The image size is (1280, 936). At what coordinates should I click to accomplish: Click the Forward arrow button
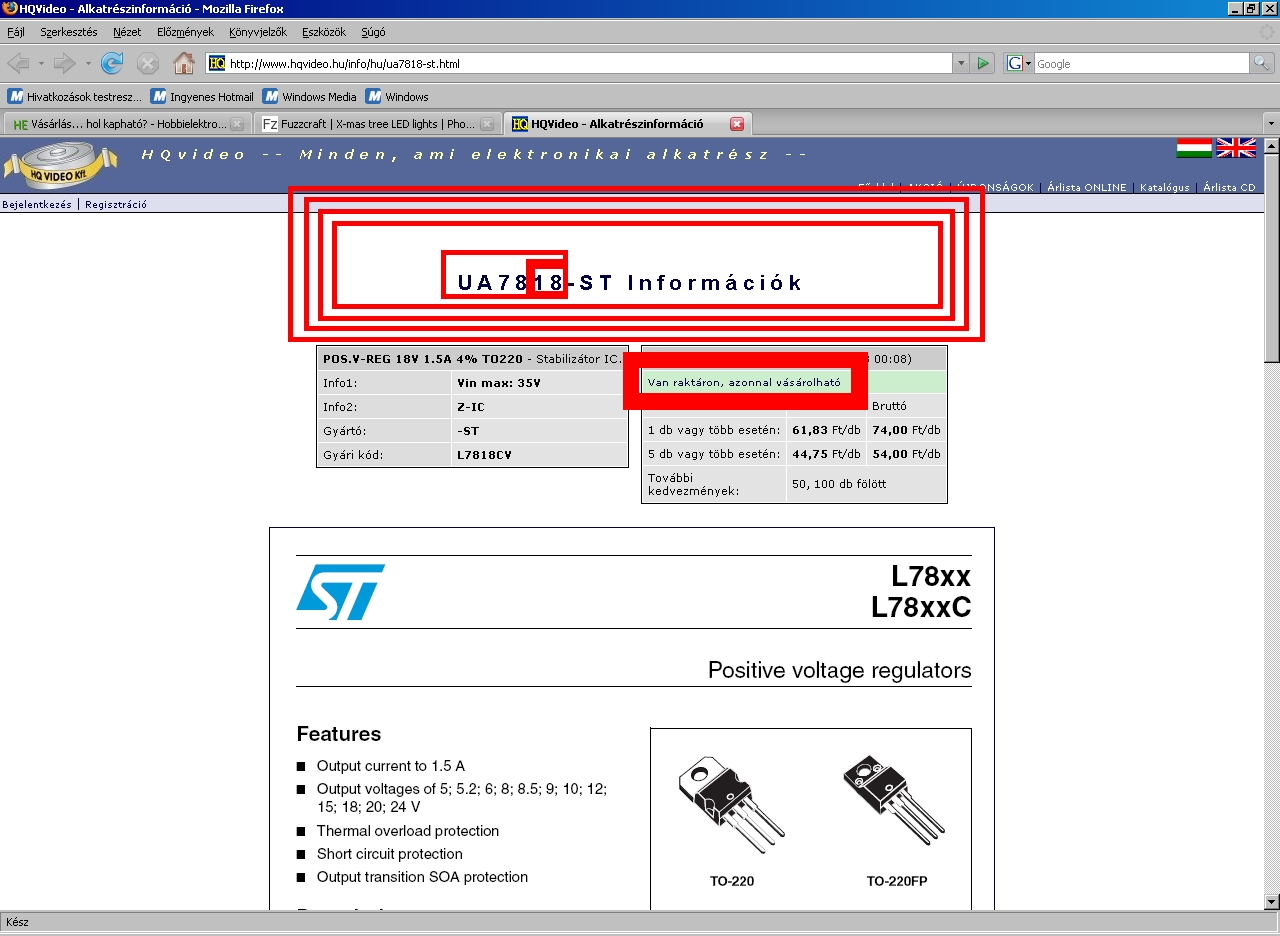click(65, 63)
